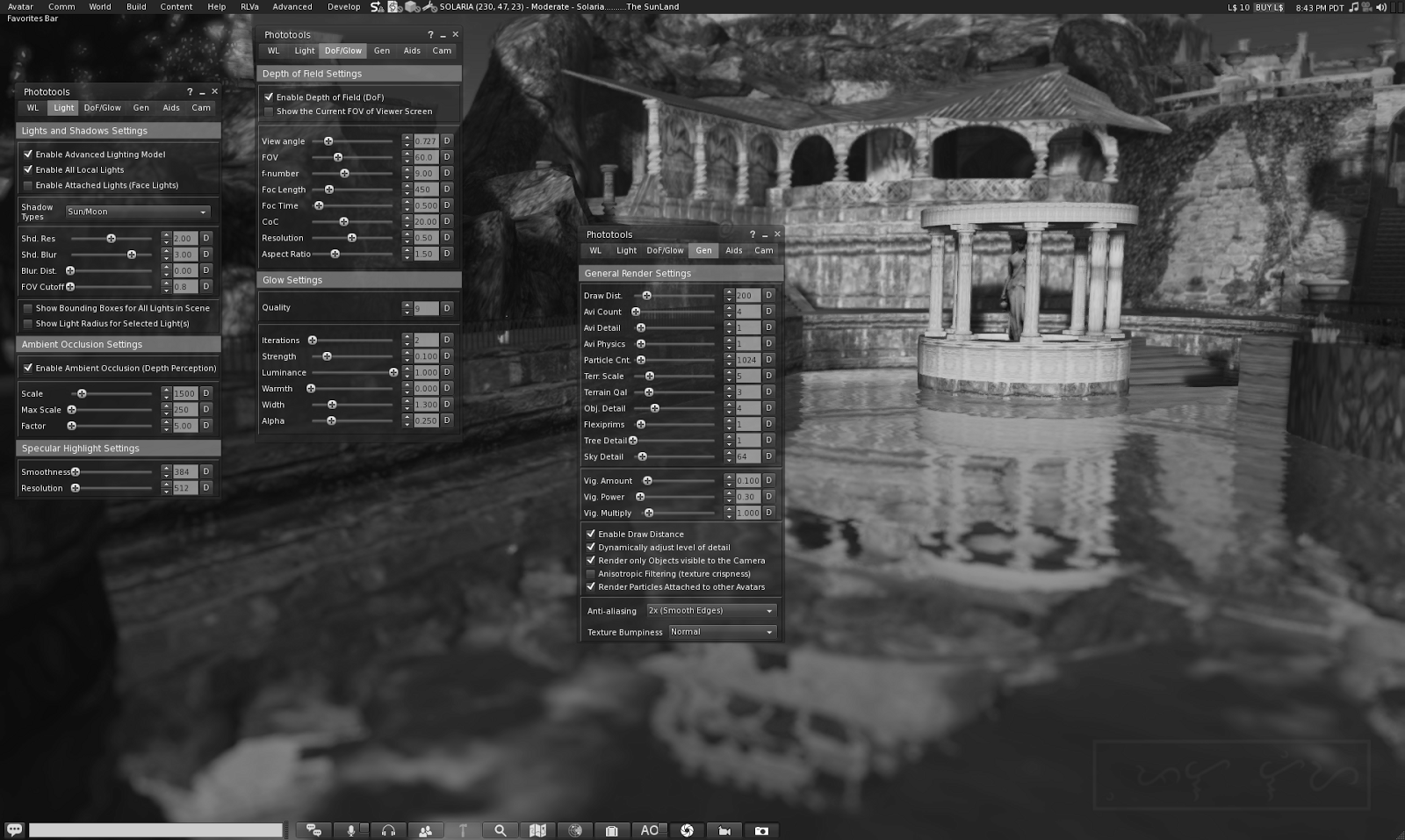Reset Vig. Amount with its D button
1405x840 pixels.
click(769, 480)
